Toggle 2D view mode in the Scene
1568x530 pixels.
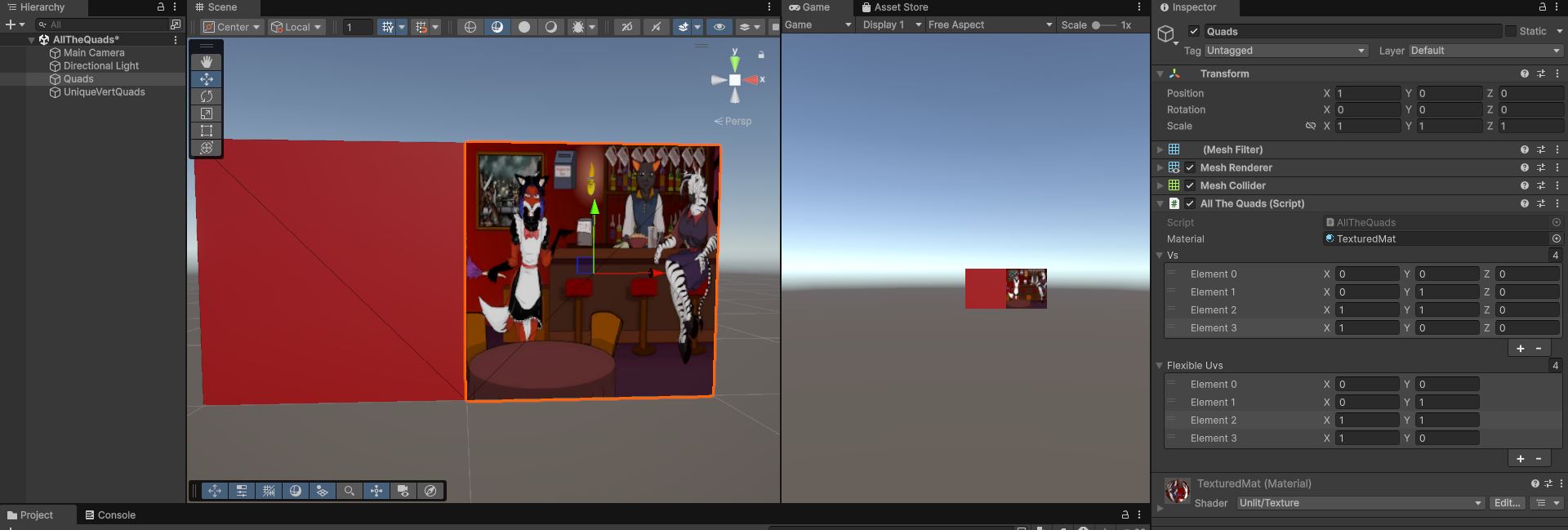pyautogui.click(x=626, y=27)
